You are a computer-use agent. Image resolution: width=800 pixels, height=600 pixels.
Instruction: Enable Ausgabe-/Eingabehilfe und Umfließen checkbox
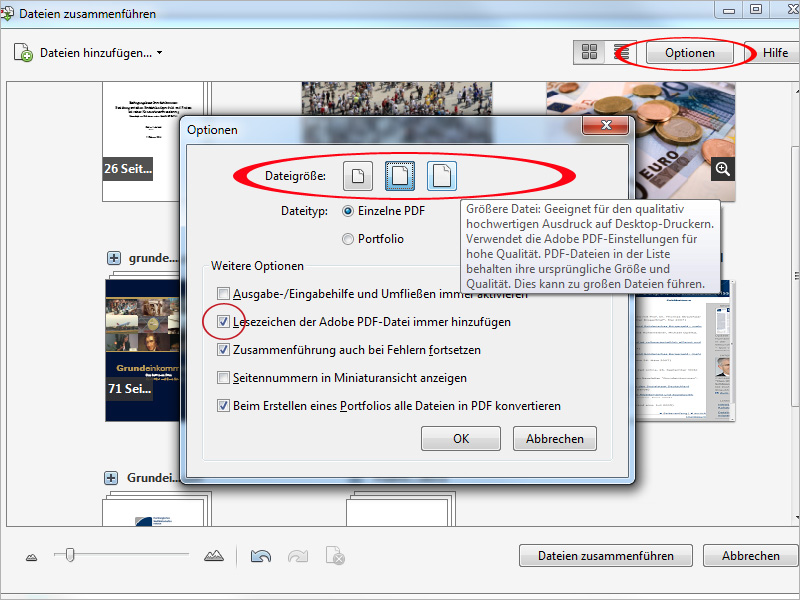(223, 293)
